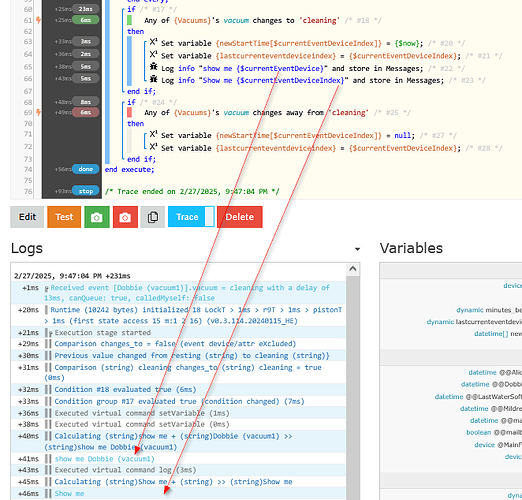Click the bug icon for log statement #23
Viewport: 522px width, 500px height.
click(153, 79)
